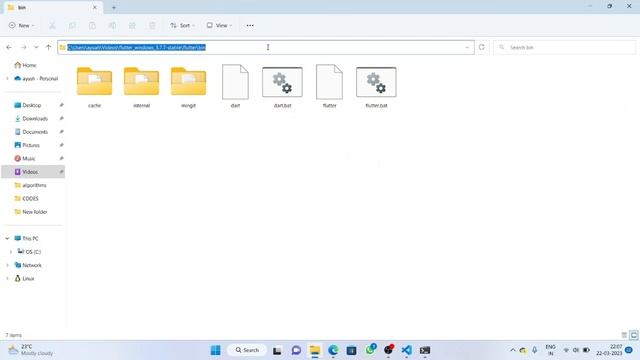Add a new tab with plus button
Image resolution: width=640 pixels, height=360 pixels.
[x=114, y=7]
